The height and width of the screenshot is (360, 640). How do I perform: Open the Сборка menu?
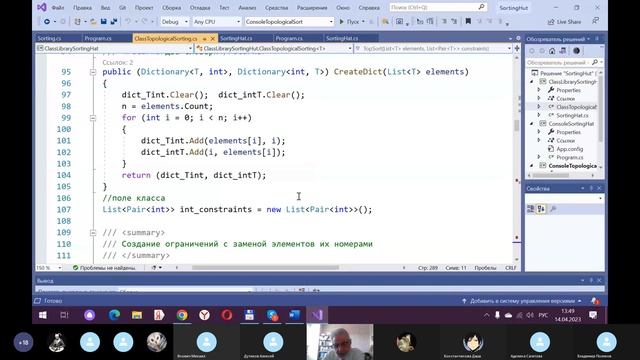point(171,8)
